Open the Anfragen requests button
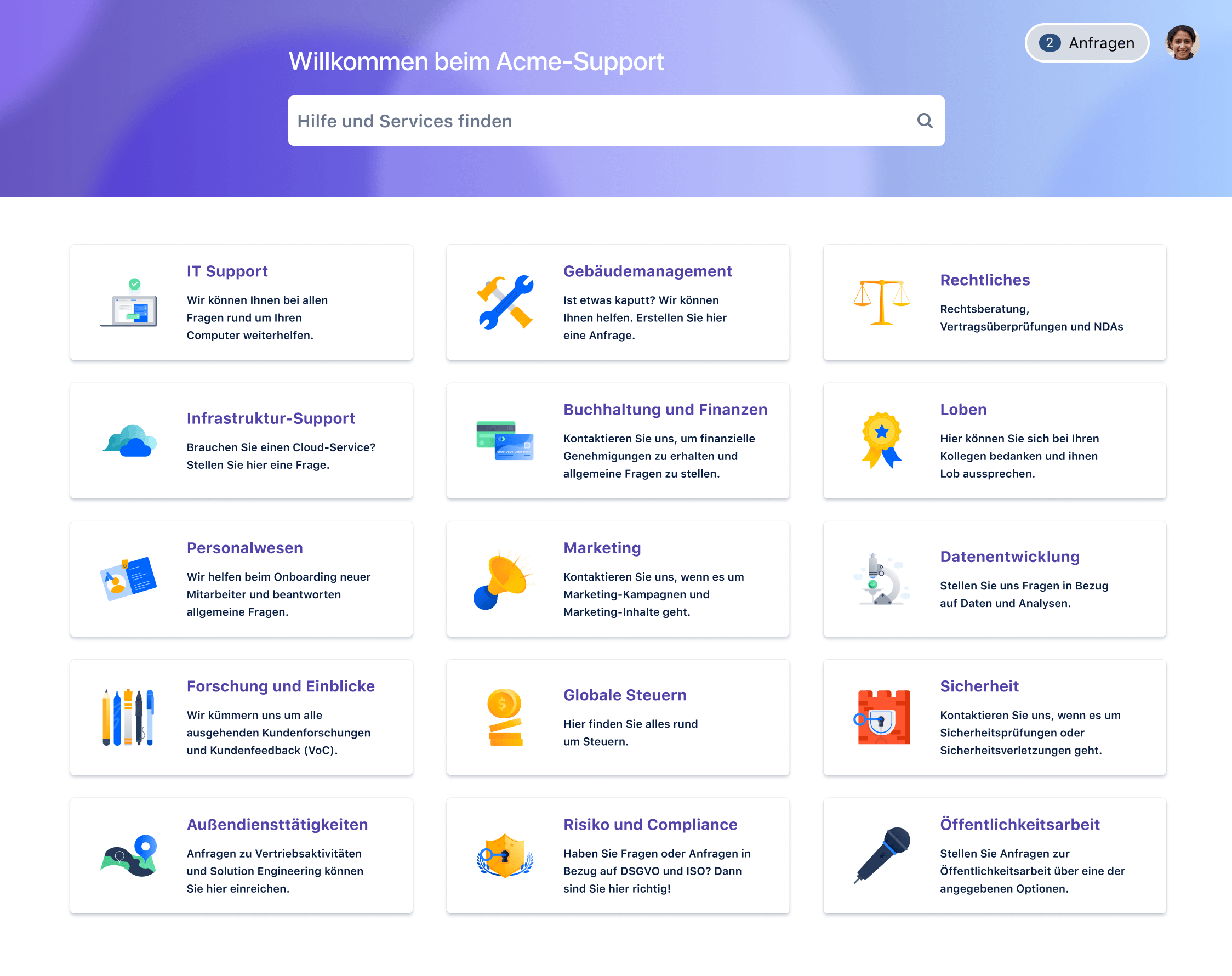This screenshot has height=976, width=1232. click(1086, 43)
